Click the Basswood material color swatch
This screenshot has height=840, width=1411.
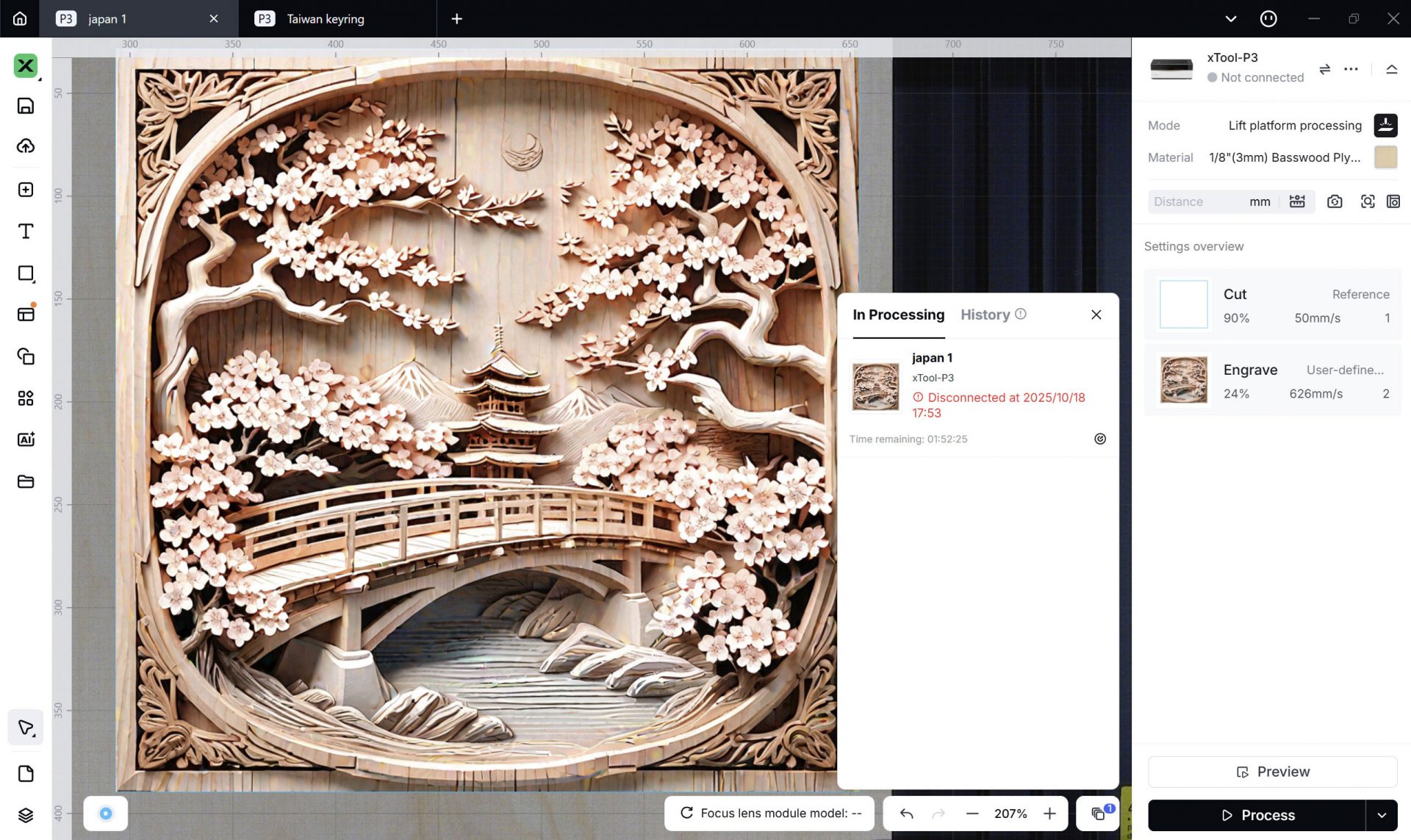[1385, 157]
